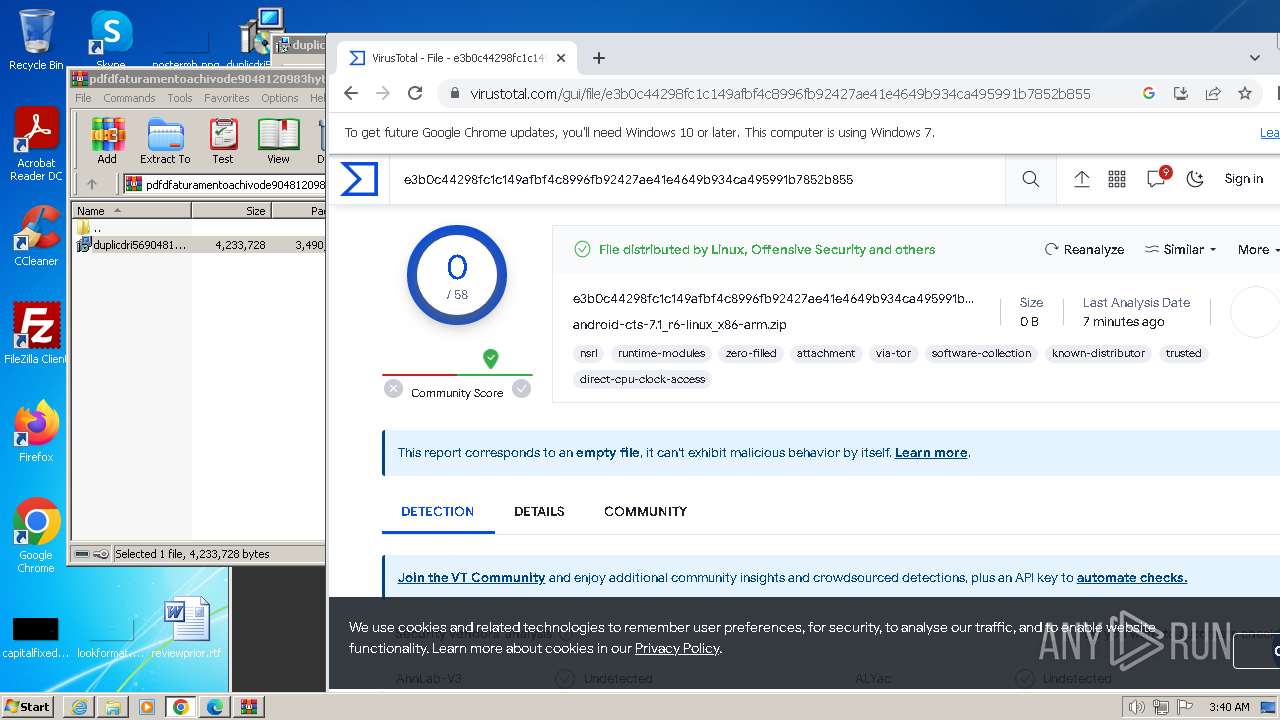The width and height of the screenshot is (1280, 720).
Task: Open VirusTotal notifications with badge 9
Action: (x=1157, y=178)
